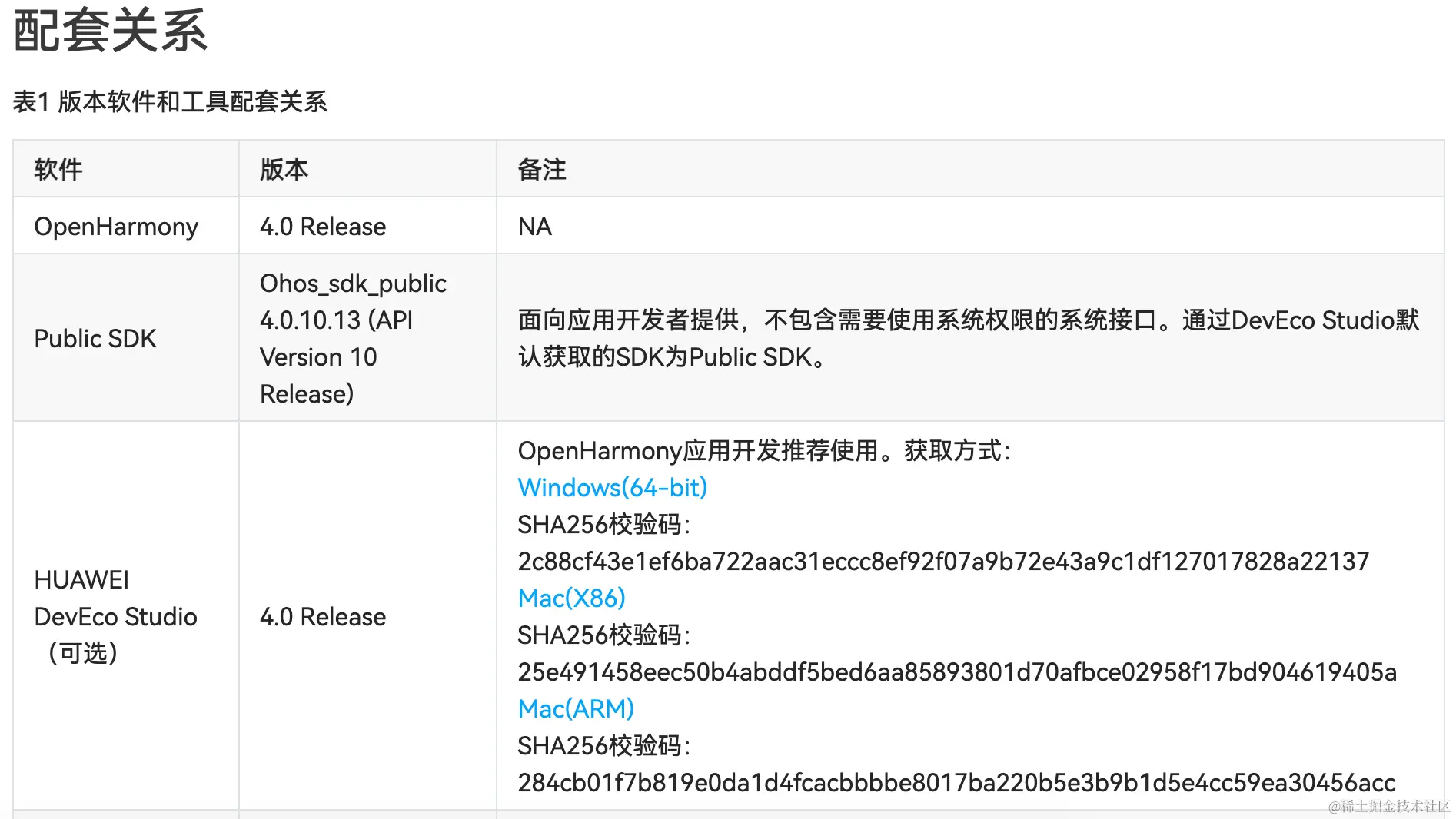This screenshot has height=819, width=1456.
Task: Click the Mac ARM hash starting 284cb01f
Action: pyautogui.click(x=956, y=782)
